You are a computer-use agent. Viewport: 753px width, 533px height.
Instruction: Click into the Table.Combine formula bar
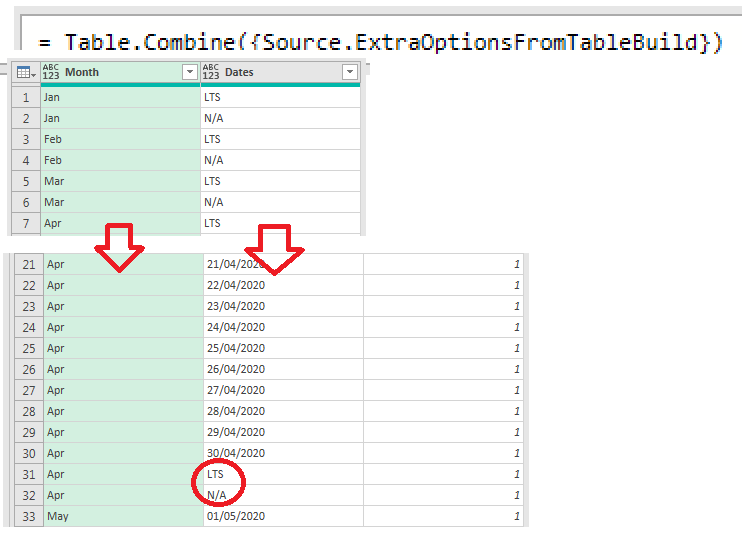(380, 42)
